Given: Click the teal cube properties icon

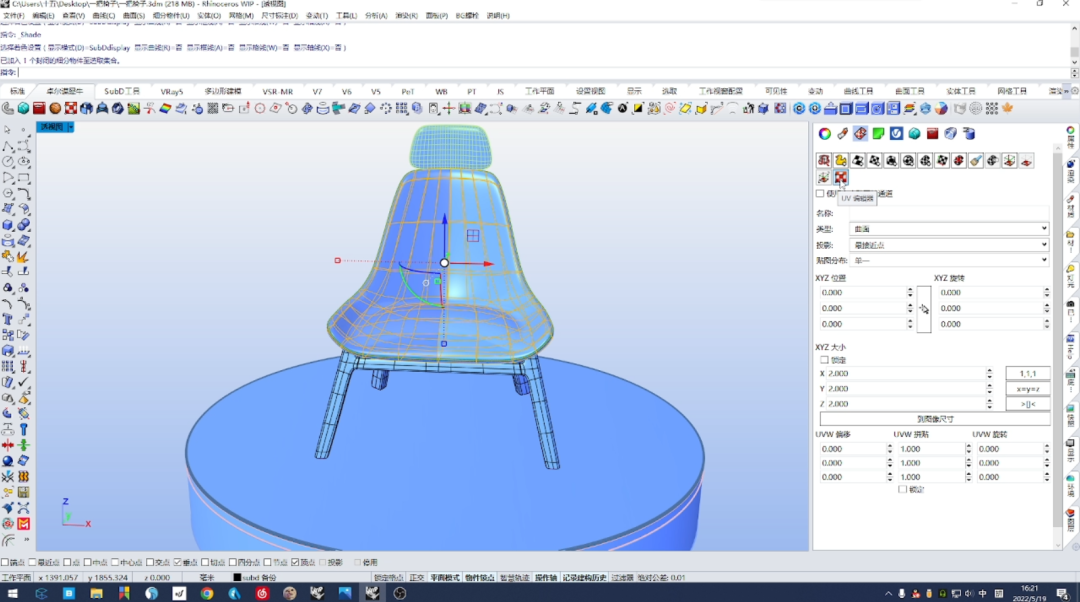Looking at the screenshot, I should coord(915,134).
